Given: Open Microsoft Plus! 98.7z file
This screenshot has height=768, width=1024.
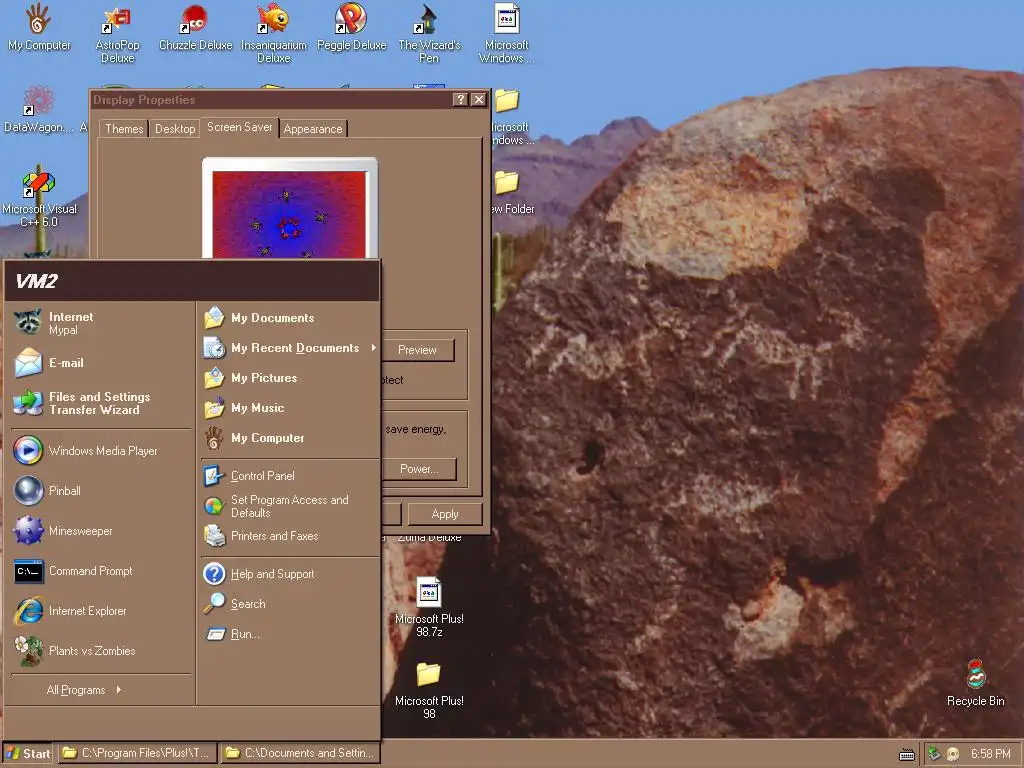Looking at the screenshot, I should pyautogui.click(x=429, y=607).
